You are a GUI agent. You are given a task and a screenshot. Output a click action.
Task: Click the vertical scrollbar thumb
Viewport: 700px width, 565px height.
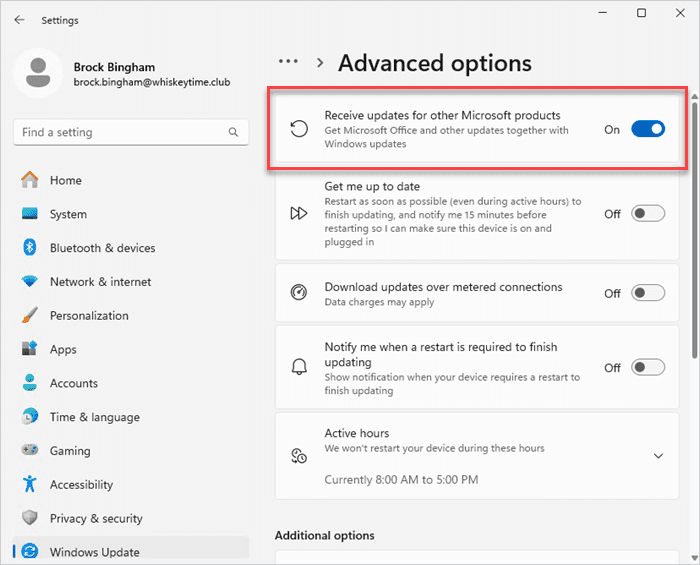point(694,230)
